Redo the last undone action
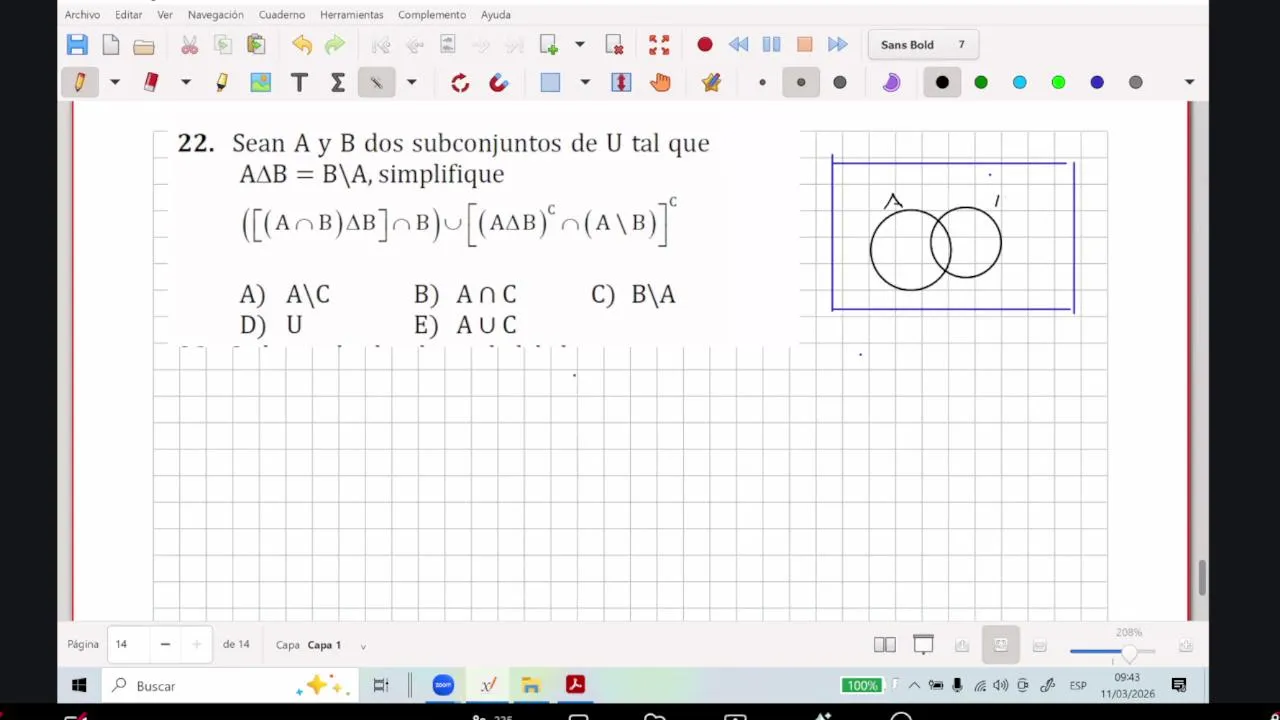 point(335,45)
